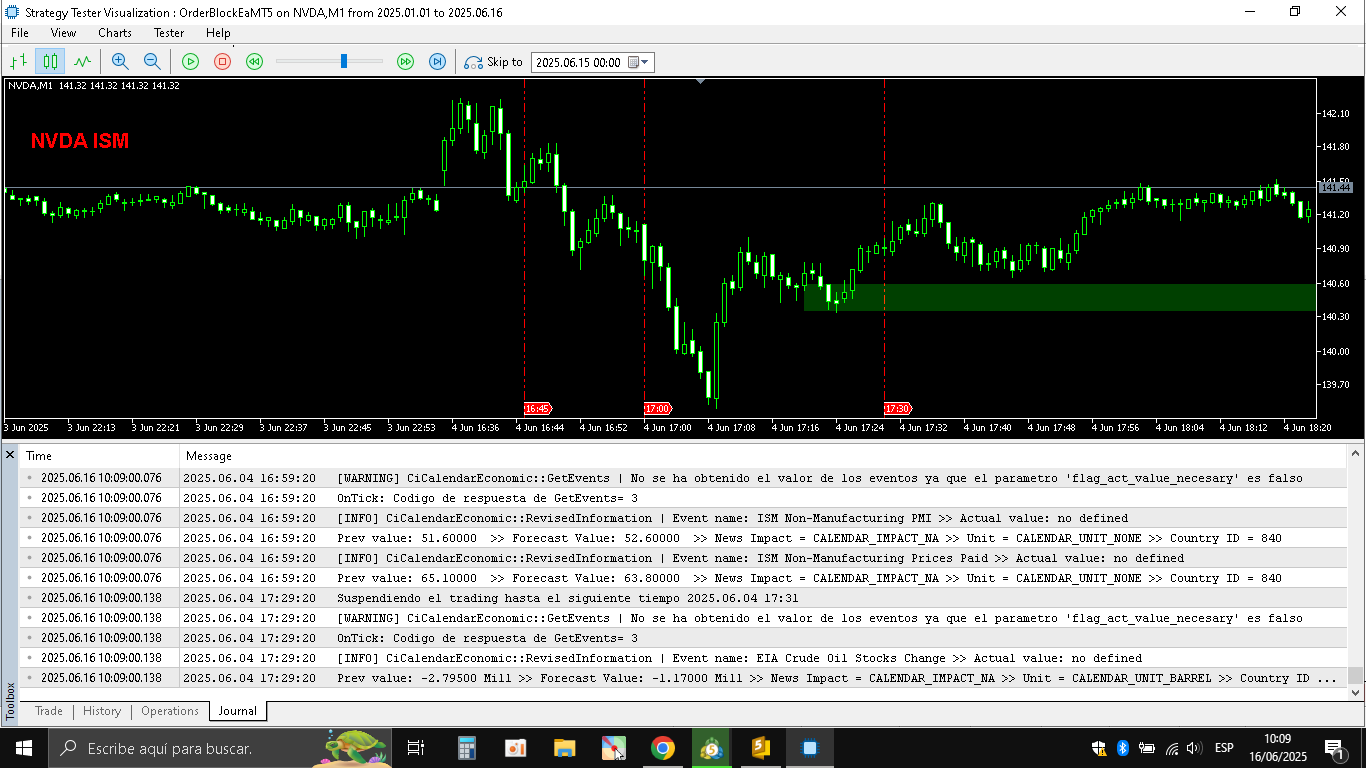Zoom out of the chart
This screenshot has width=1366, height=768.
coord(152,62)
